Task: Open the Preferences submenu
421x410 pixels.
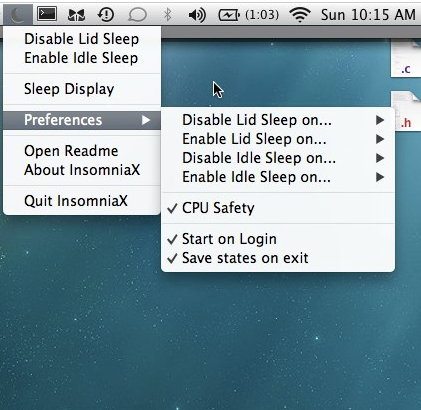Action: (x=82, y=120)
